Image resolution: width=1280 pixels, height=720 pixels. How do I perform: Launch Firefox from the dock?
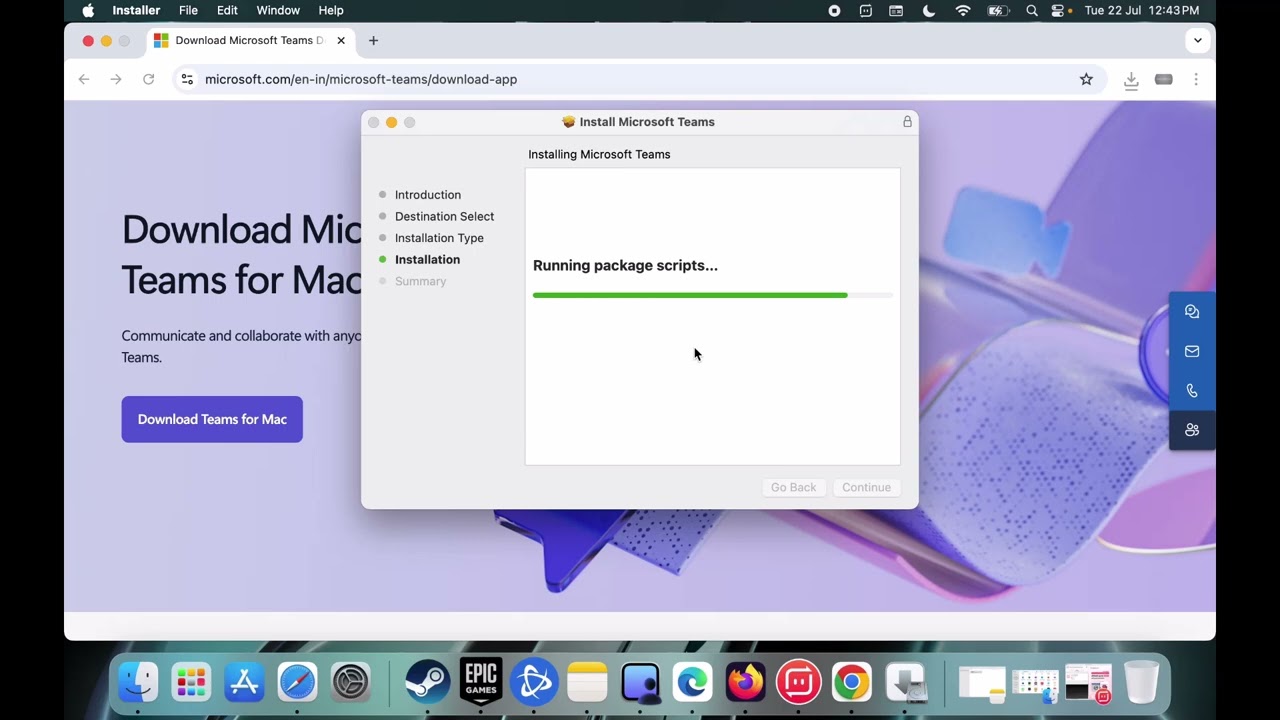tap(745, 683)
